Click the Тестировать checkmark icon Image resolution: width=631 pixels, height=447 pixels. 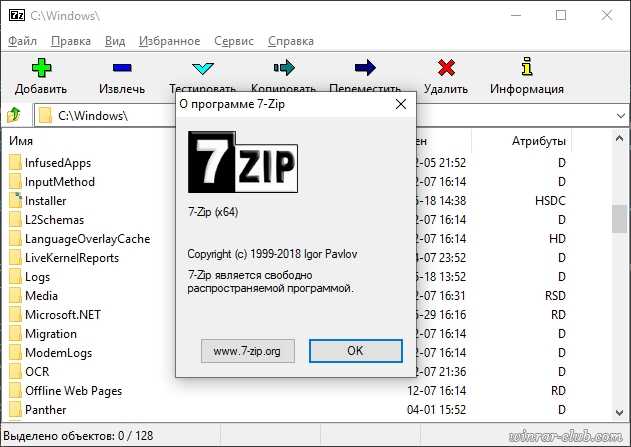202,69
